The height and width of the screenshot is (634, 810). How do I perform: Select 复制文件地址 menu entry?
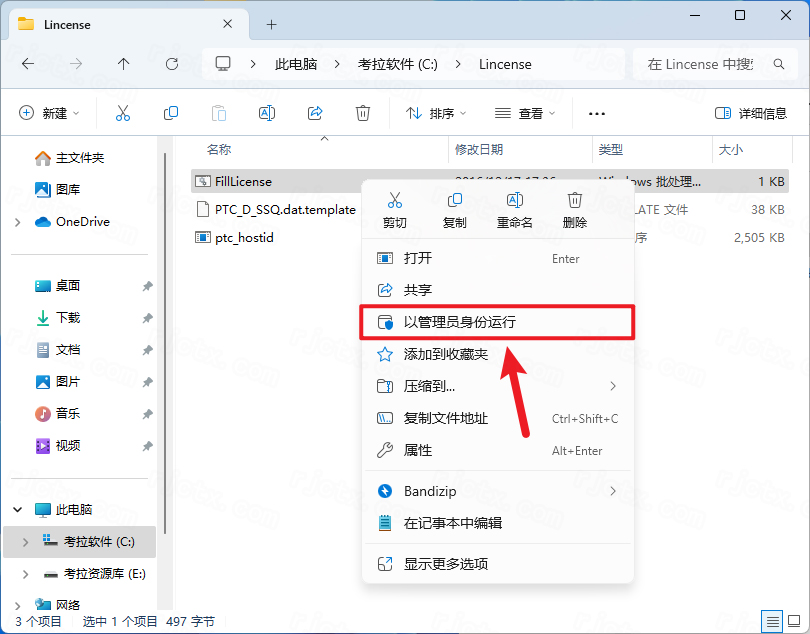tap(497, 418)
